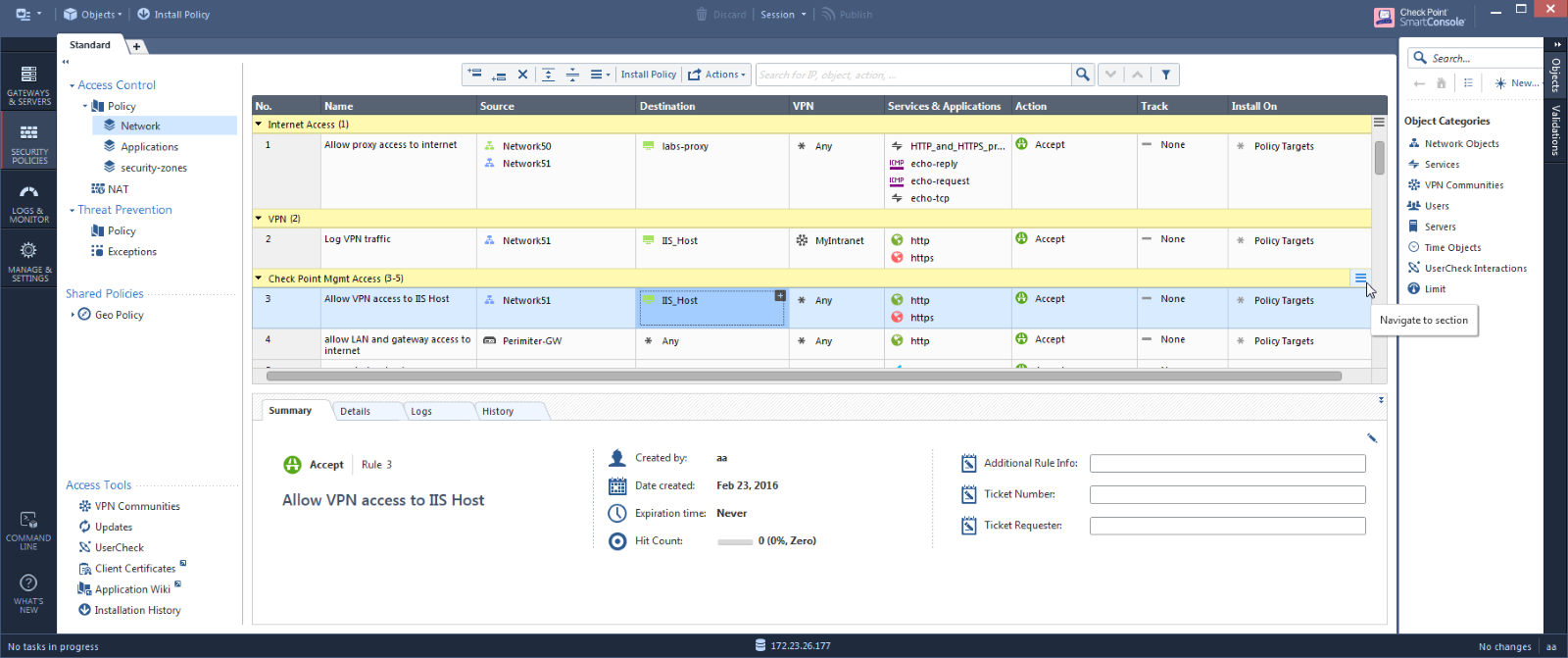Click the Navigate to section icon
The height and width of the screenshot is (658, 1568).
pos(1360,278)
